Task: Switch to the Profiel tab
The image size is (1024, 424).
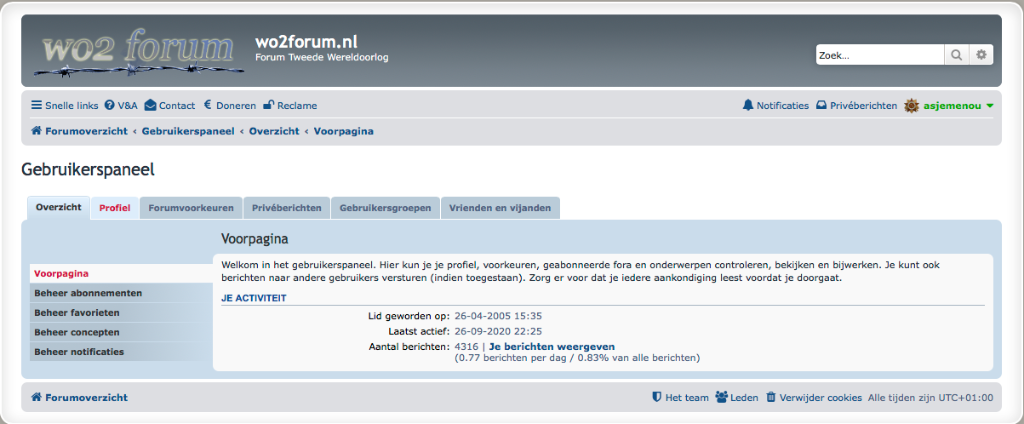Action: (x=115, y=208)
